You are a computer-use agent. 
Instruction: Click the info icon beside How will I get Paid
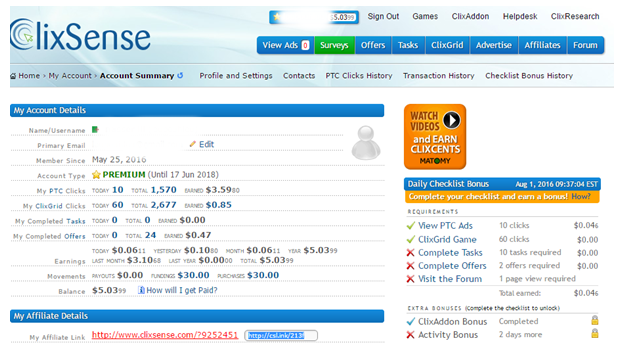tap(141, 290)
